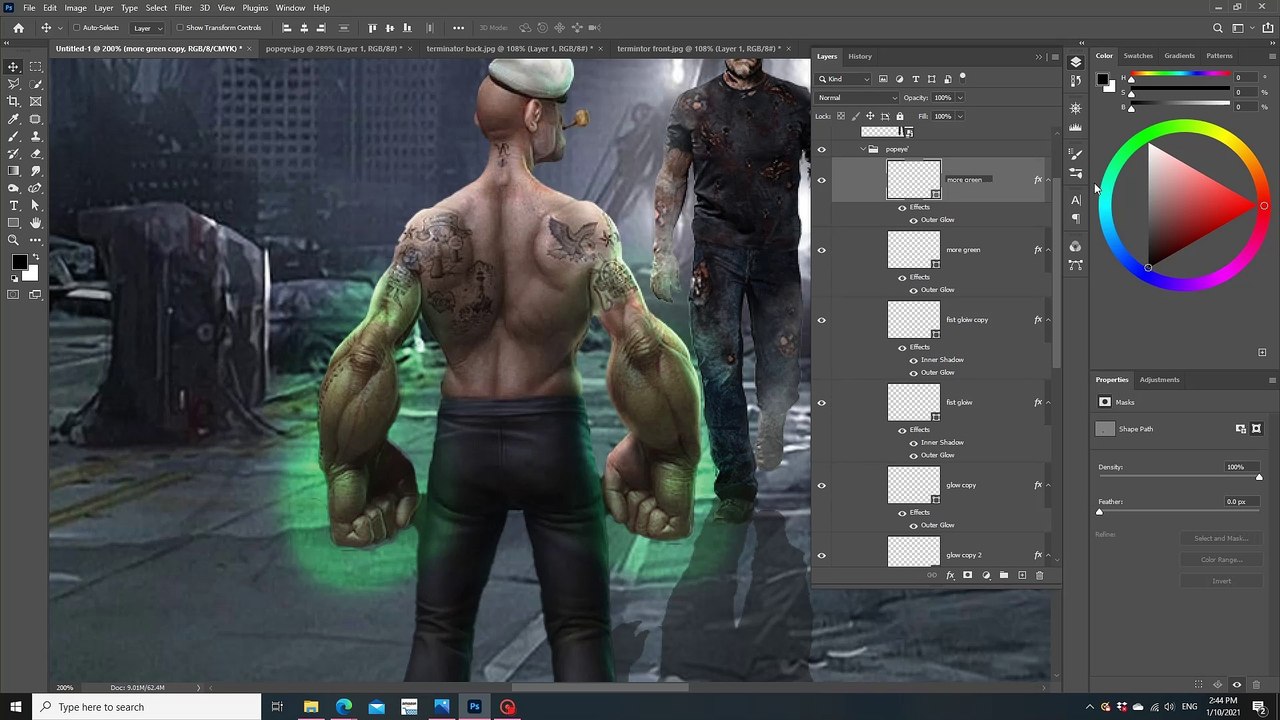Switch to the Swatches tab

(1138, 56)
